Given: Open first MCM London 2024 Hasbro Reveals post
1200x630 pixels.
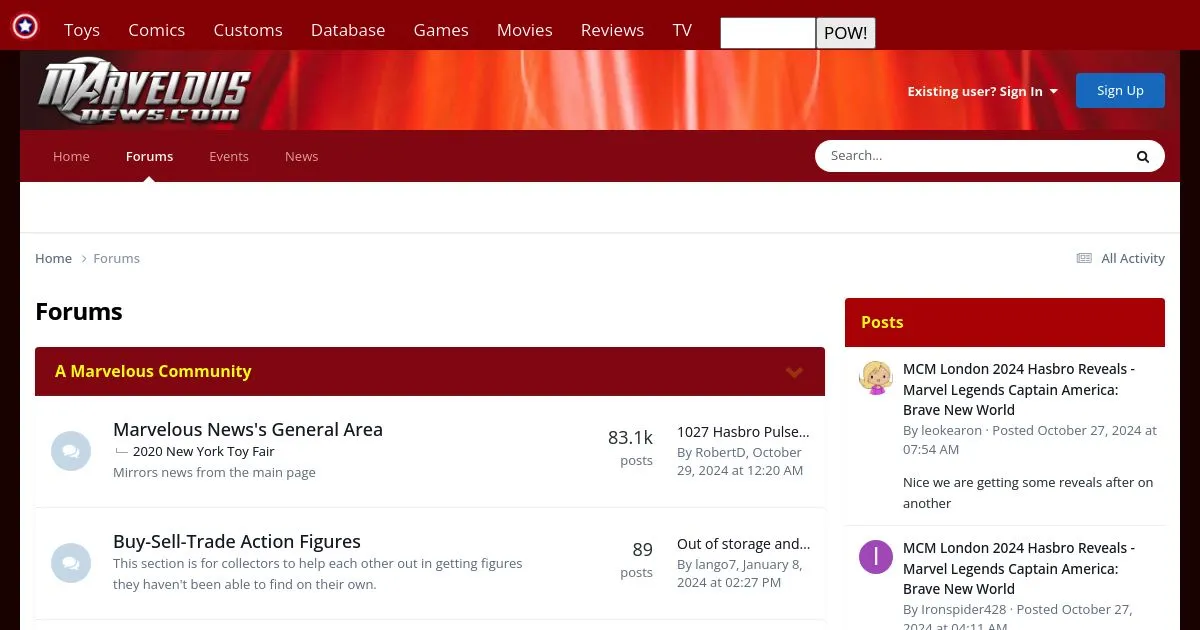Looking at the screenshot, I should (x=1019, y=389).
